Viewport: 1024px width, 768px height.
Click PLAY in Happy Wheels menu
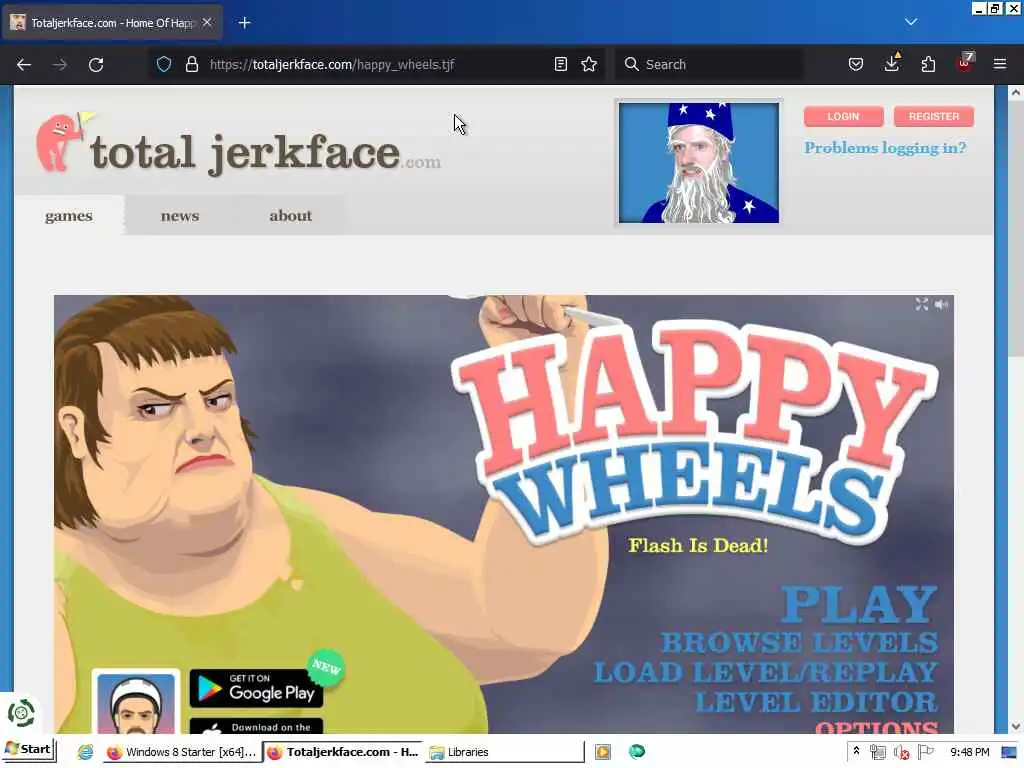tap(859, 603)
